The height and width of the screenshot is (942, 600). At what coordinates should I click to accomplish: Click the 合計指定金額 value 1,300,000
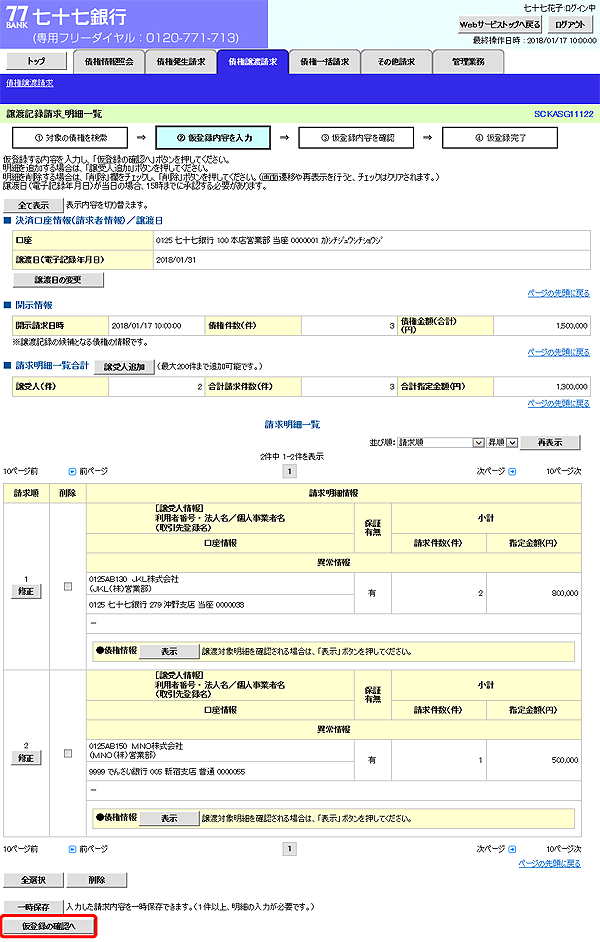(x=572, y=387)
